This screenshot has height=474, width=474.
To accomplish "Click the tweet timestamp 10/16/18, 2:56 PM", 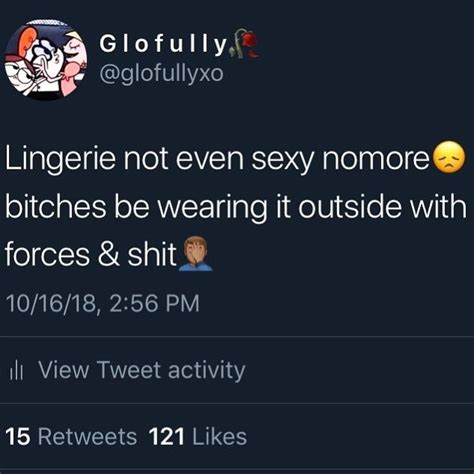I will coord(103,303).
